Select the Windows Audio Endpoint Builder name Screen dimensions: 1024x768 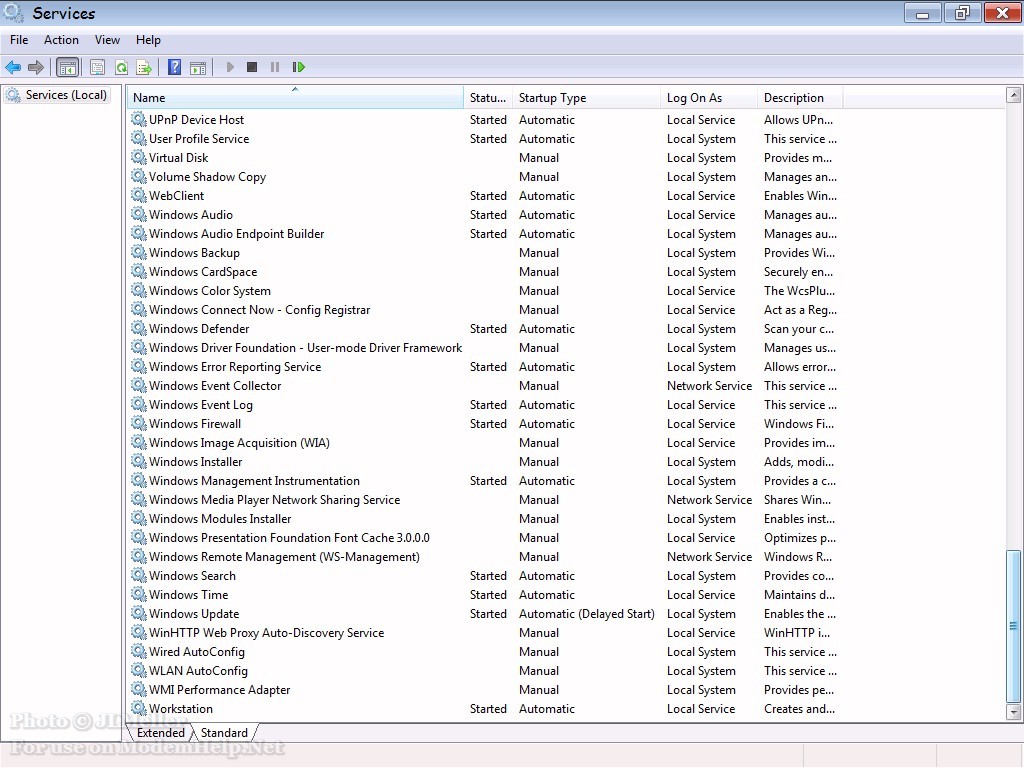click(236, 233)
